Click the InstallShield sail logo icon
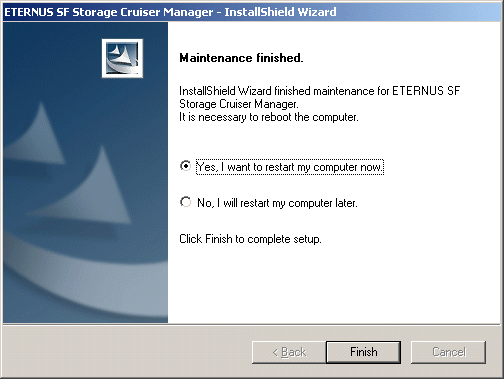The image size is (504, 379). click(122, 58)
